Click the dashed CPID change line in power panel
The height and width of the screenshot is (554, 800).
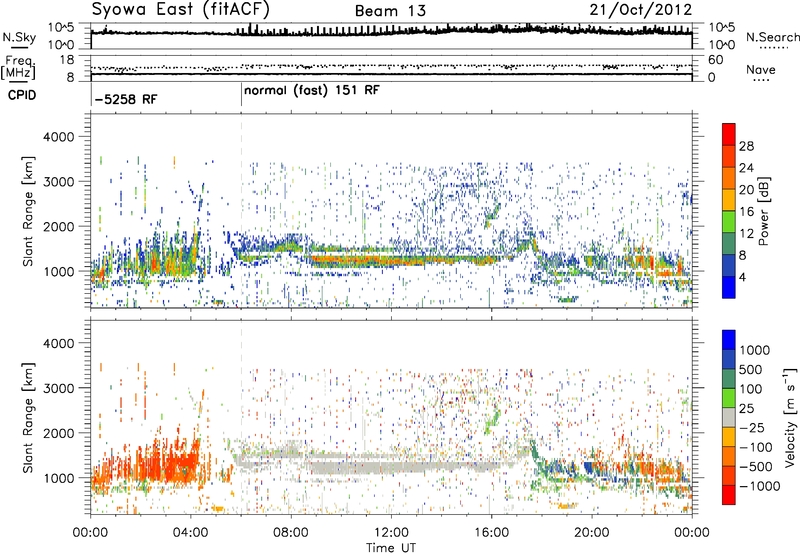241,211
